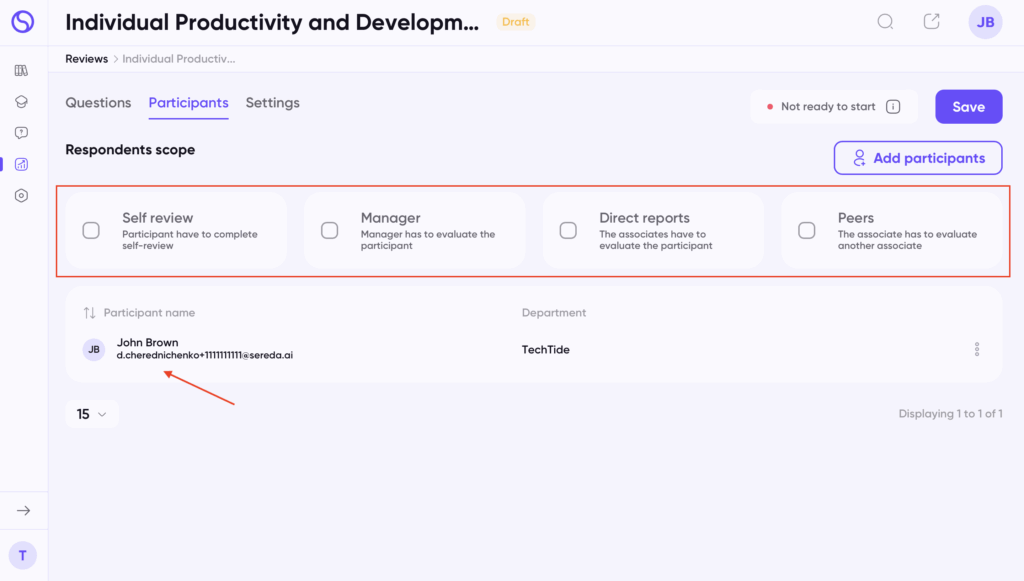
Task: Switch to the Settings tab
Action: pyautogui.click(x=272, y=103)
